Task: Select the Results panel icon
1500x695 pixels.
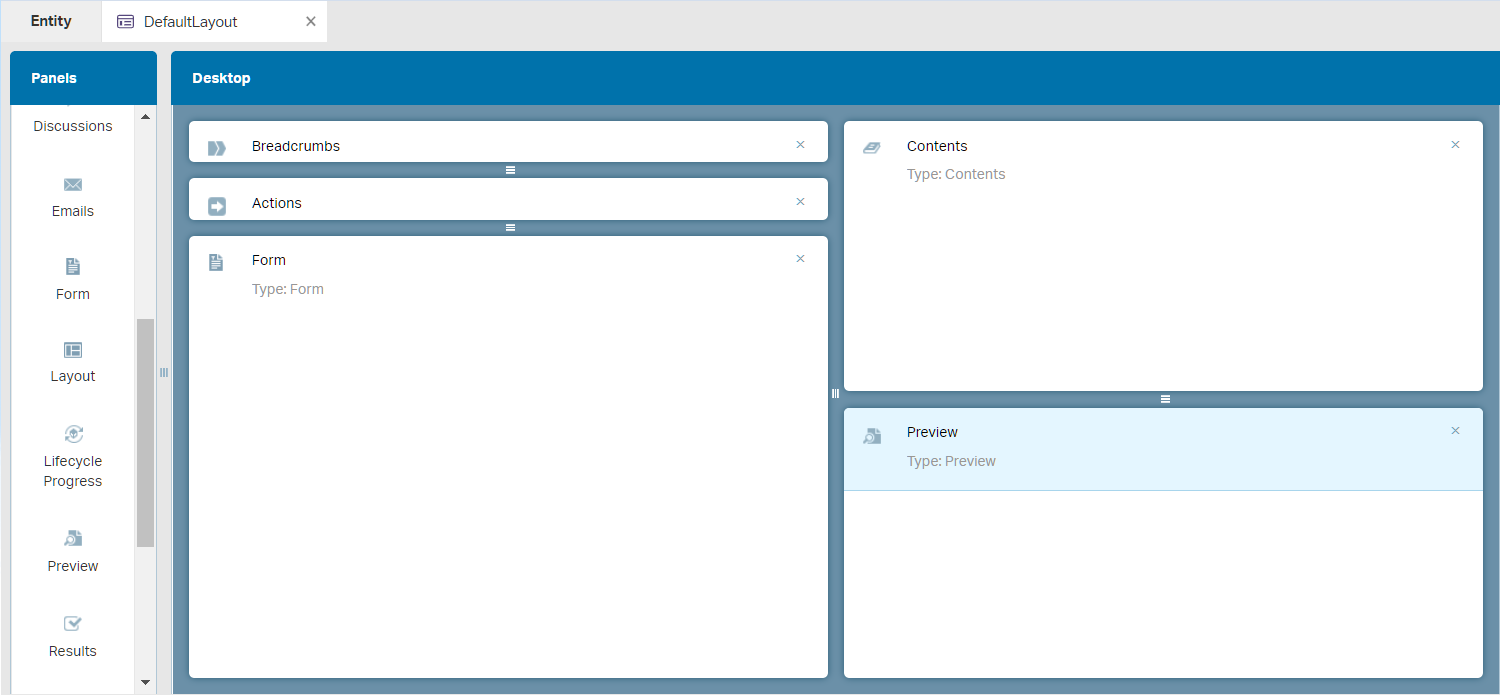Action: [73, 624]
